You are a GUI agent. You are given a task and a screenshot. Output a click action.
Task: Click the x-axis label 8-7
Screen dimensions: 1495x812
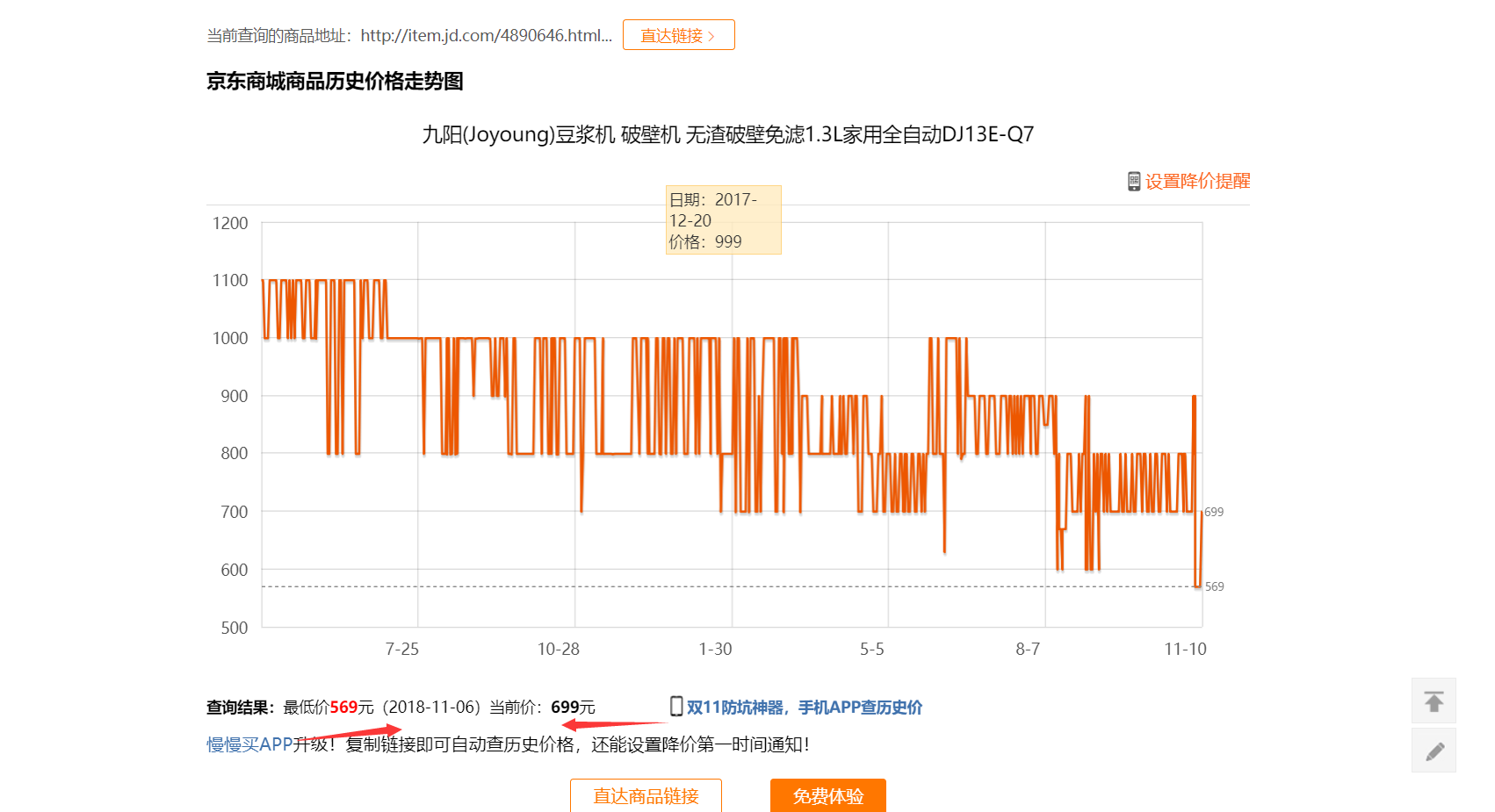(1028, 649)
